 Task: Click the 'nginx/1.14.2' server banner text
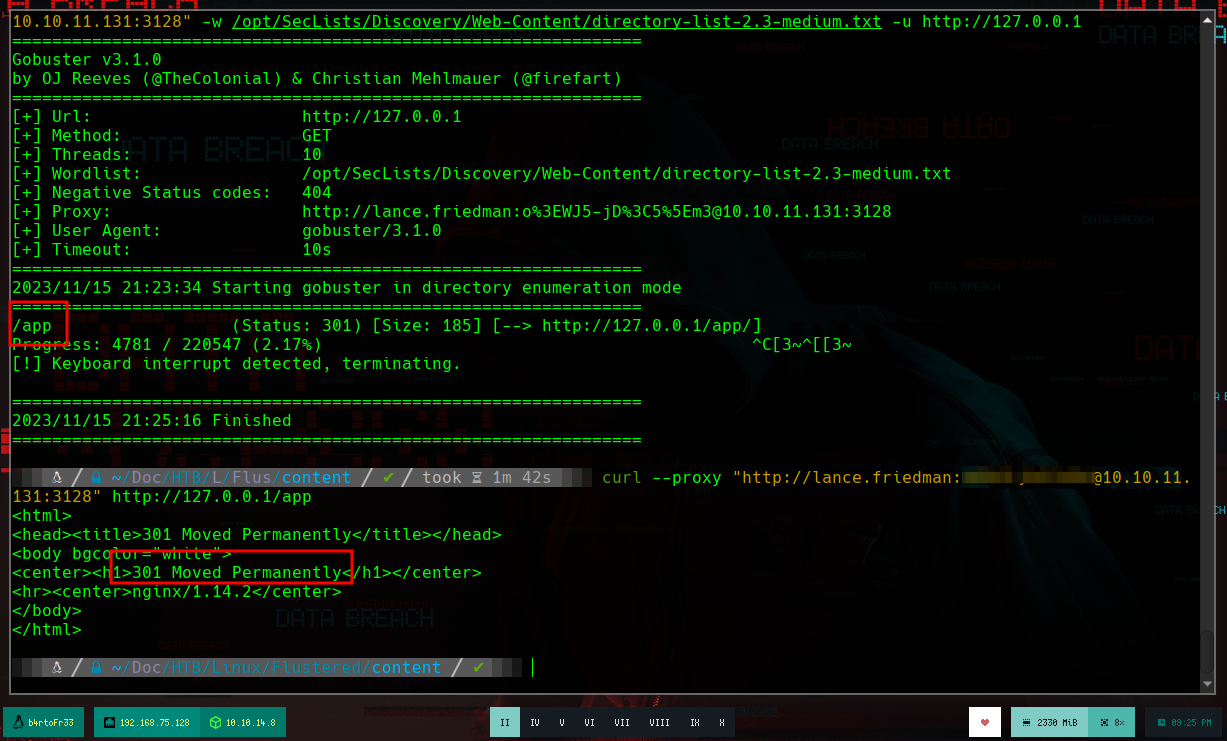[x=192, y=592]
